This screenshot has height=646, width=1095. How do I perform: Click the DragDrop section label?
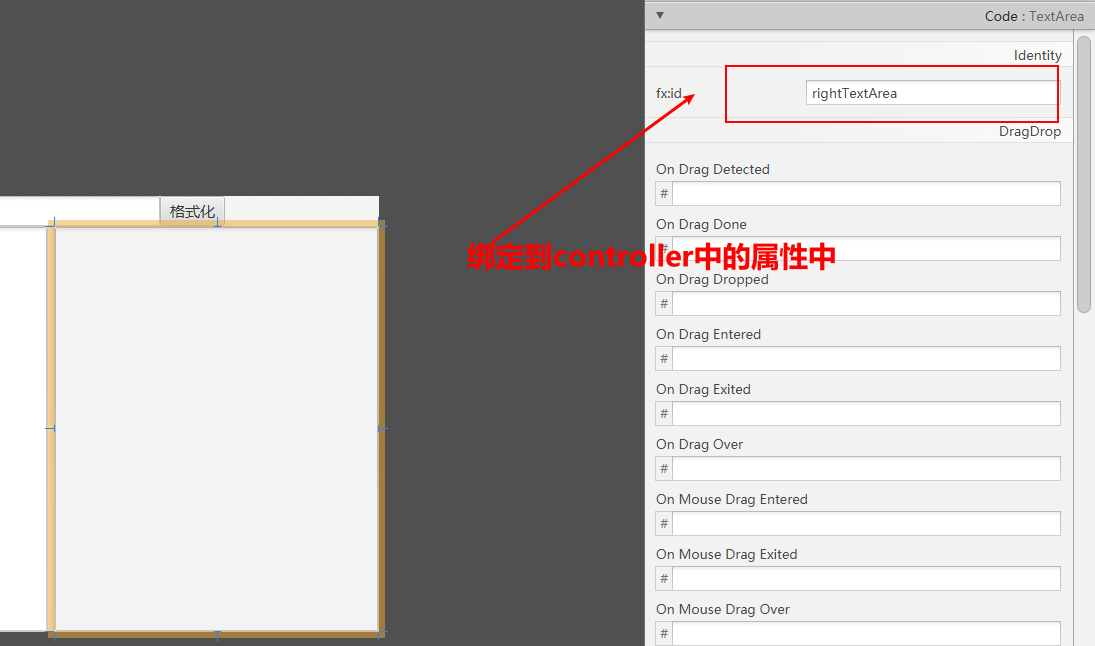[1029, 131]
